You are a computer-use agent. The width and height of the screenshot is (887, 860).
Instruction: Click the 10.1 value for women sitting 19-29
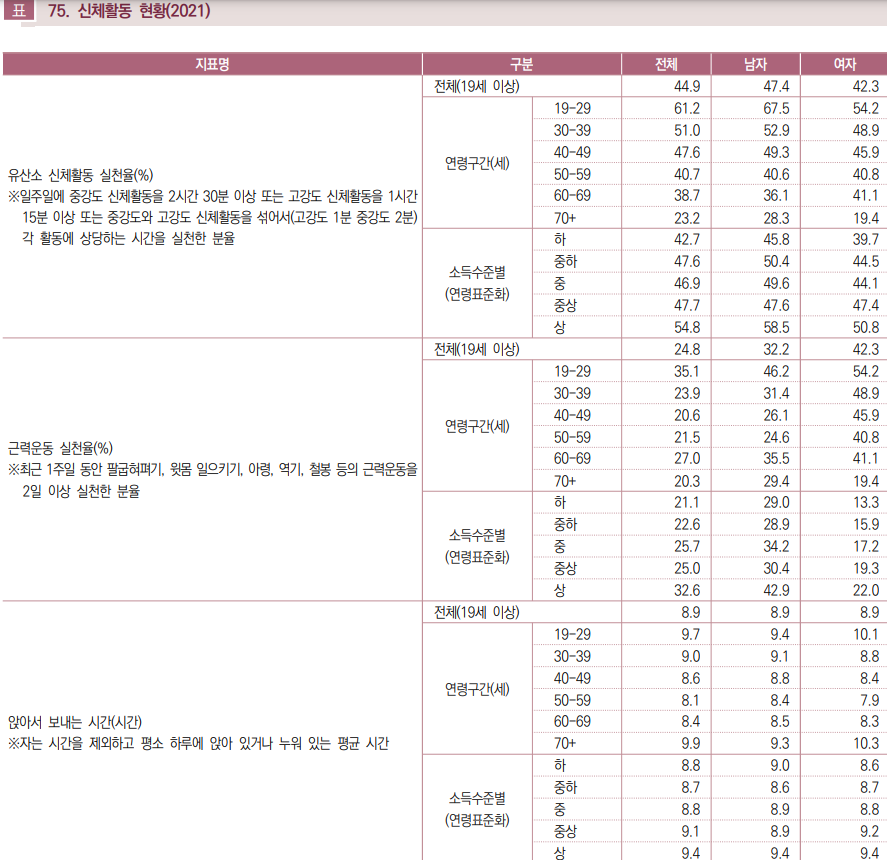point(866,635)
